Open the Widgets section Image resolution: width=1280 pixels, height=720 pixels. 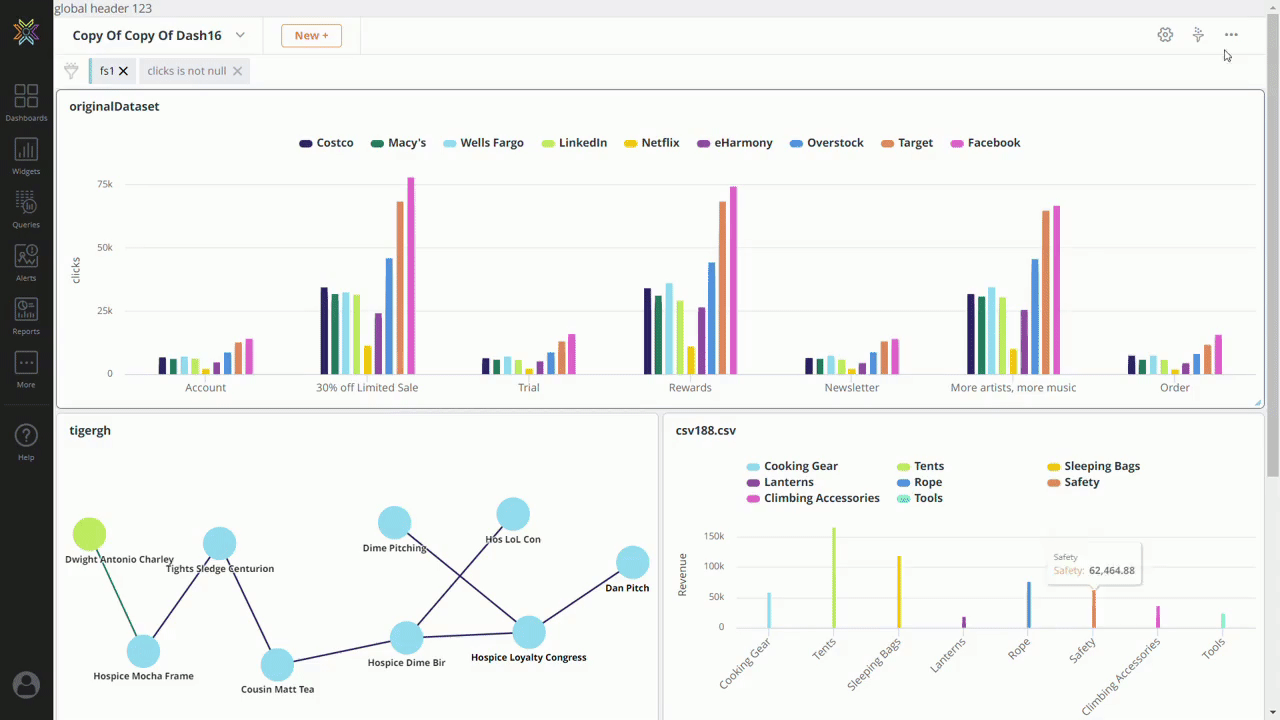coord(26,155)
